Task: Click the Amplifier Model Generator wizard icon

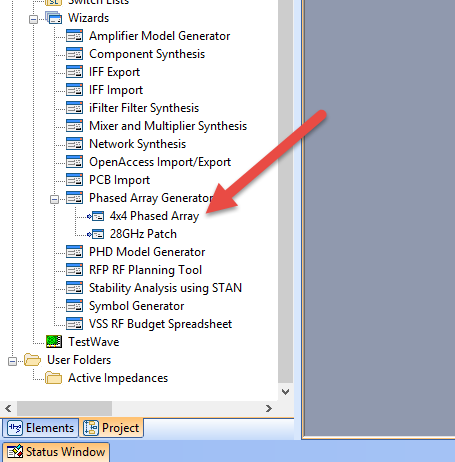Action: point(74,36)
